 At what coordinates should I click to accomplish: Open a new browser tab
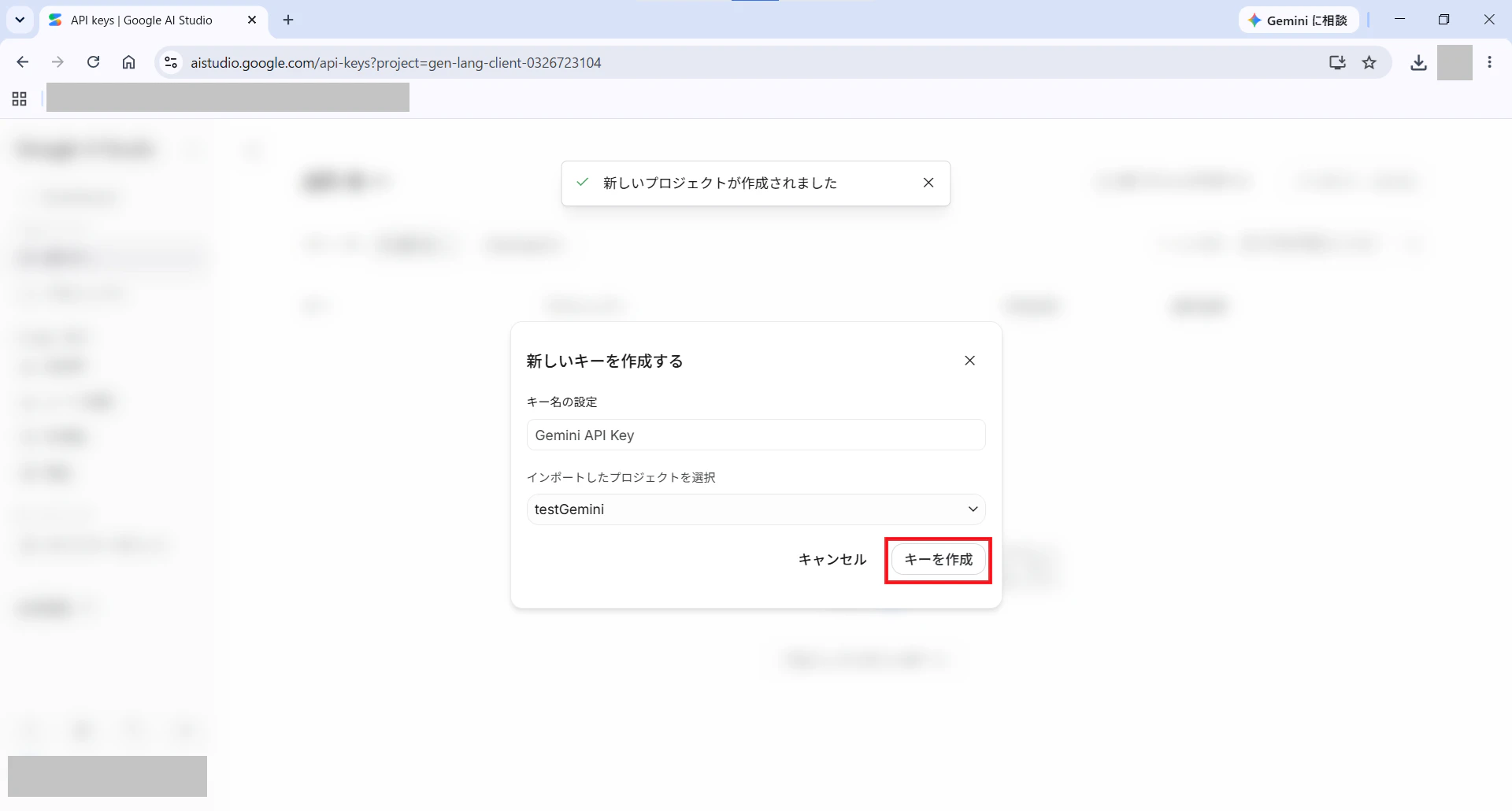[288, 20]
